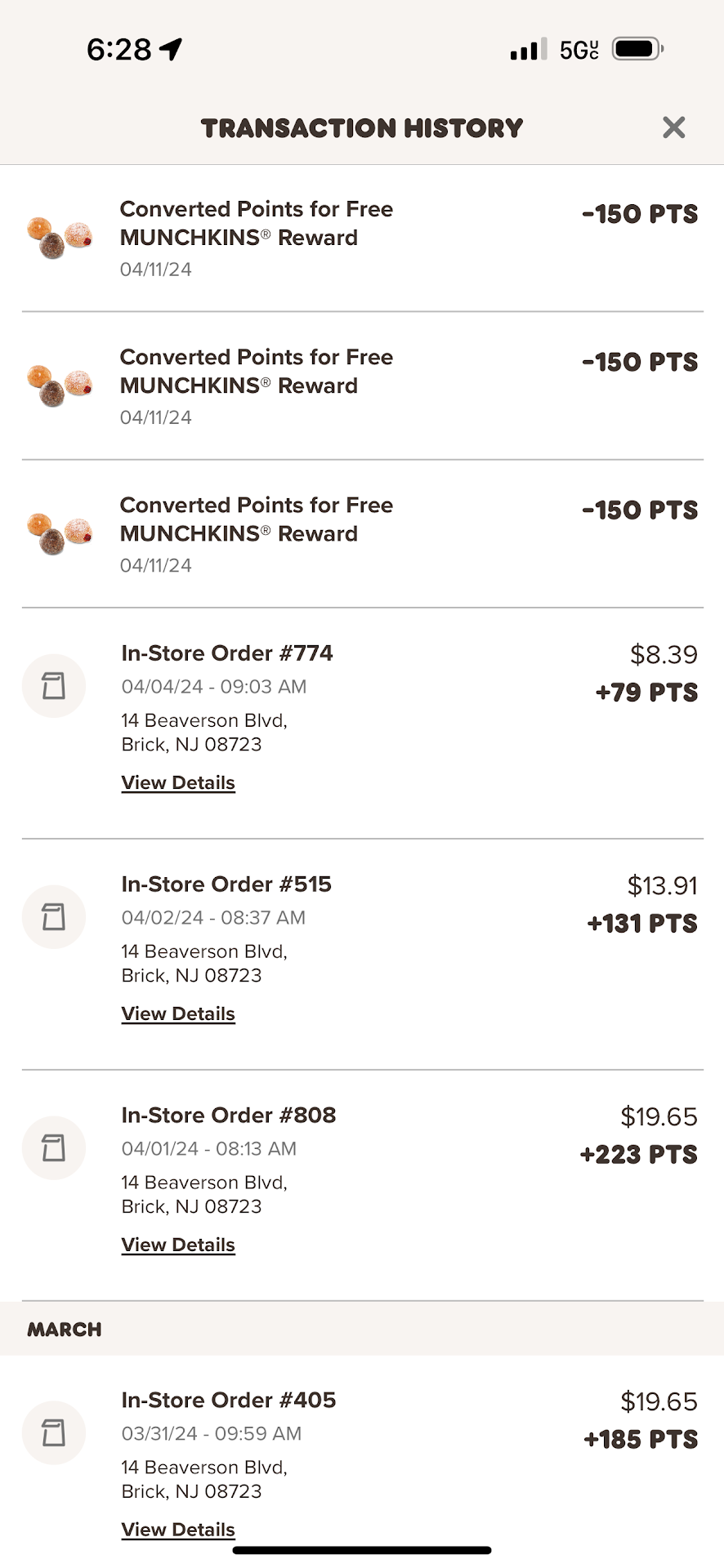Select the In-Store Order #808 title
724x1568 pixels.
(x=229, y=1116)
